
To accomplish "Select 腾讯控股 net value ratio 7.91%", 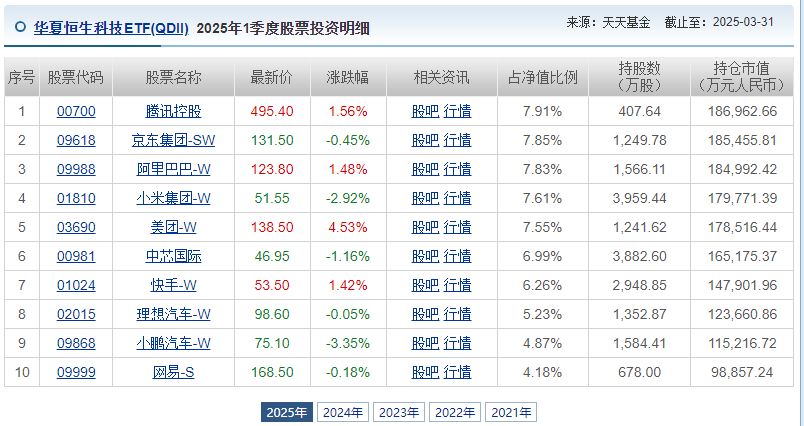I will [542, 111].
